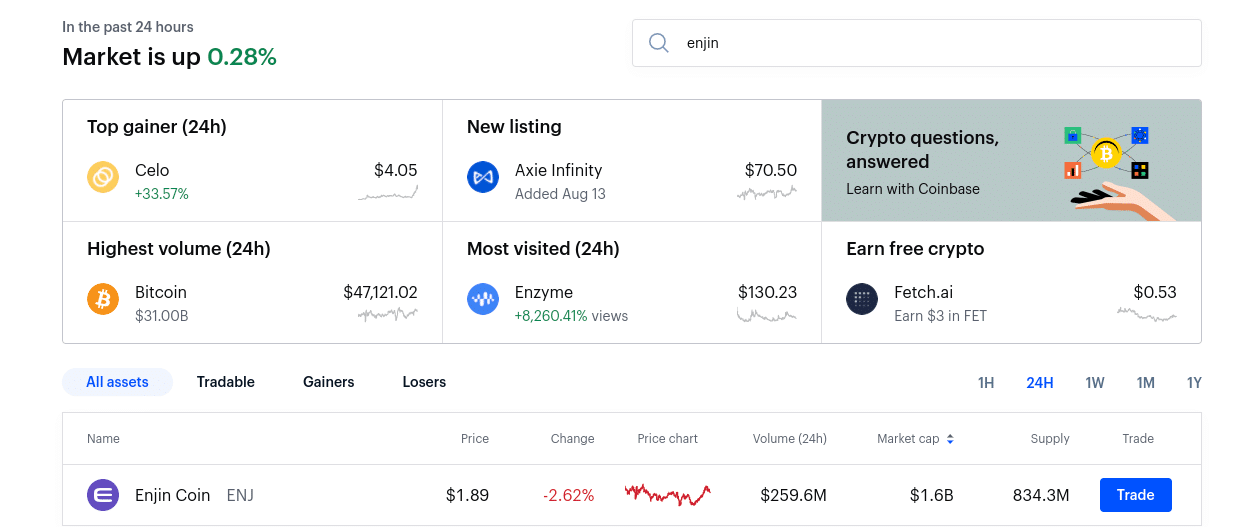Select the Losers filter tab
The width and height of the screenshot is (1233, 527).
point(424,382)
